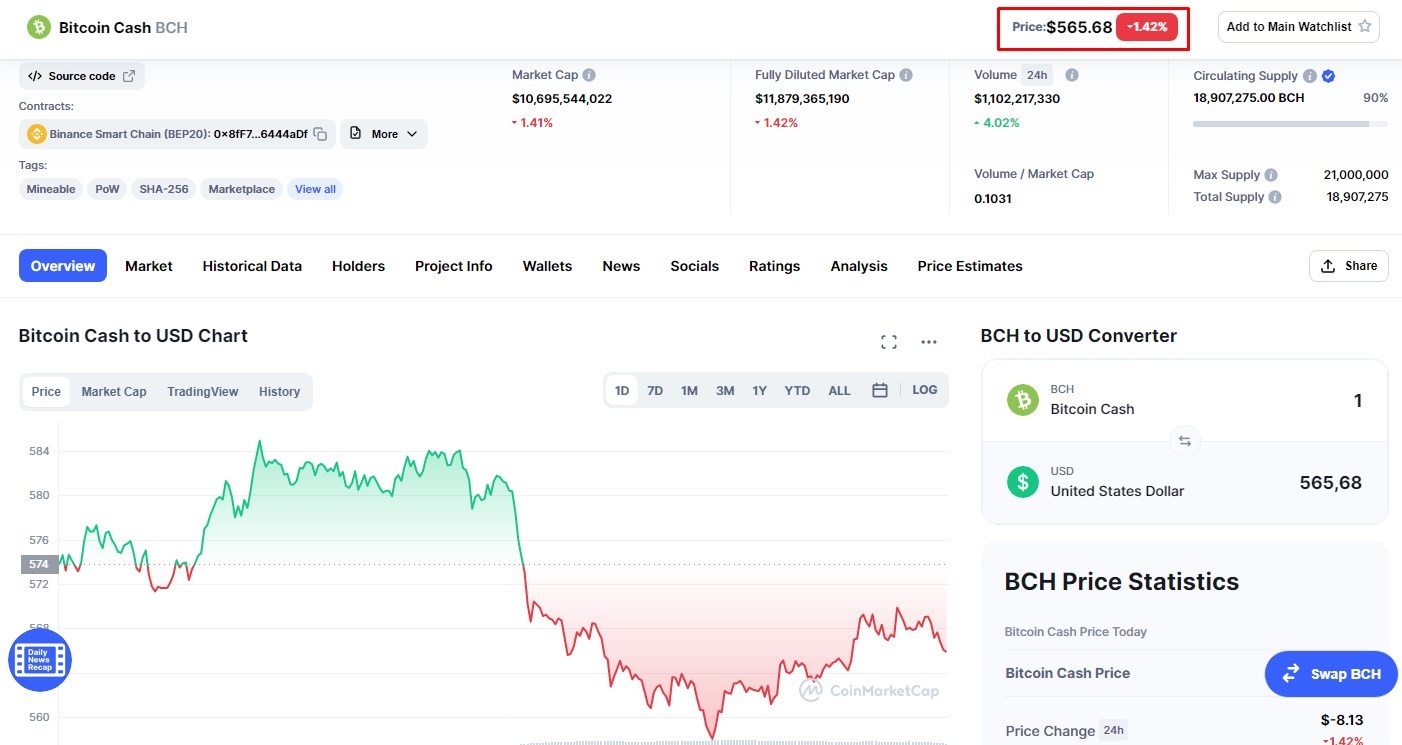Open the Price Estimates tab
The width and height of the screenshot is (1402, 745).
point(970,266)
